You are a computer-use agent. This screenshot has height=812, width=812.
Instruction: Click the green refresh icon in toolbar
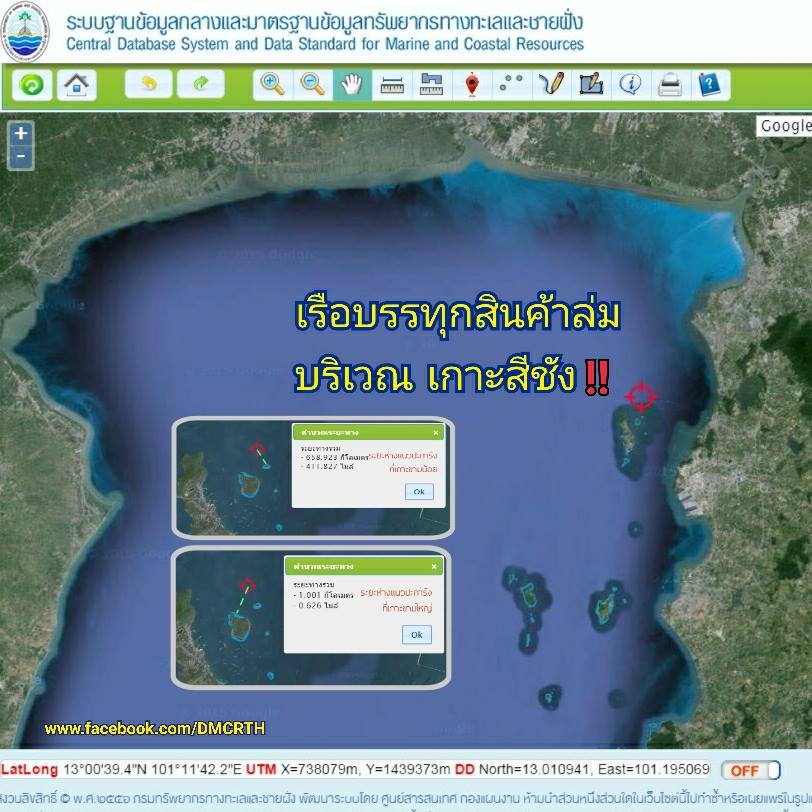pos(32,84)
